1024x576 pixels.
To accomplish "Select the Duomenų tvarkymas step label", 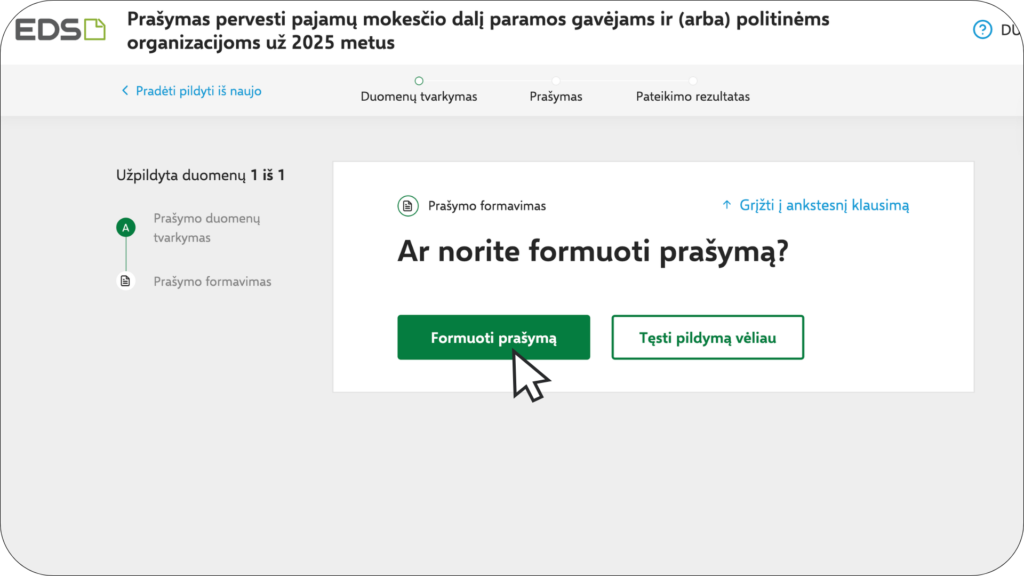I will coord(419,97).
